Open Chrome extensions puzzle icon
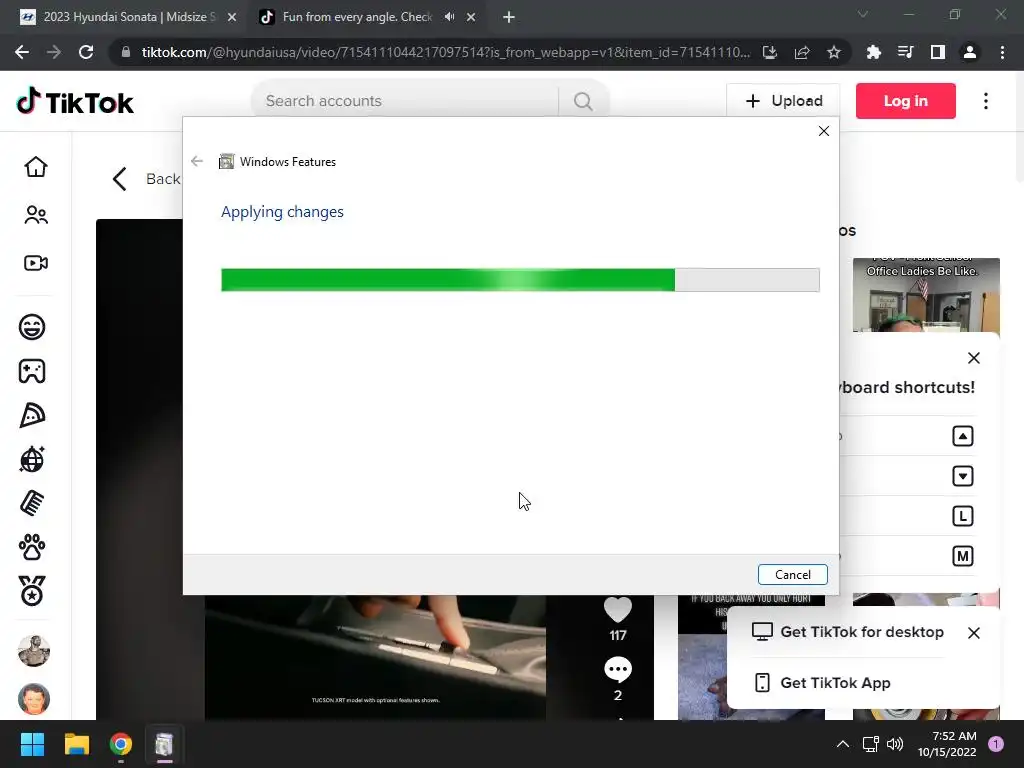Image resolution: width=1024 pixels, height=768 pixels. 873,52
